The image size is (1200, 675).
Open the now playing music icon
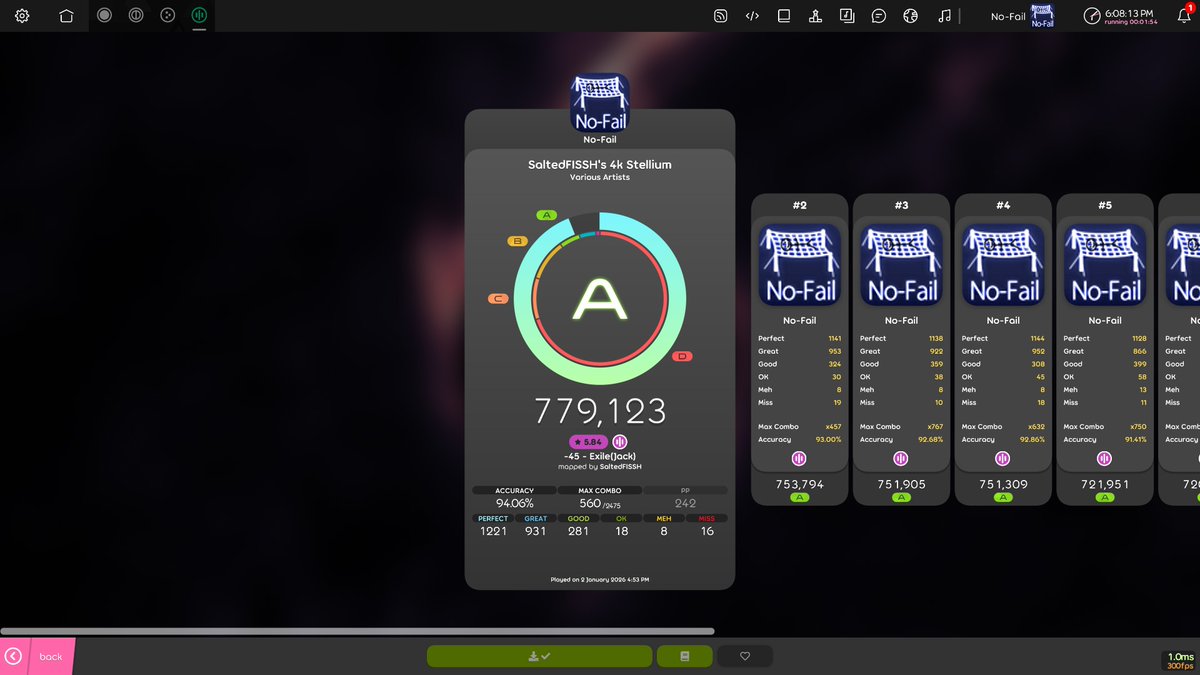tap(944, 16)
